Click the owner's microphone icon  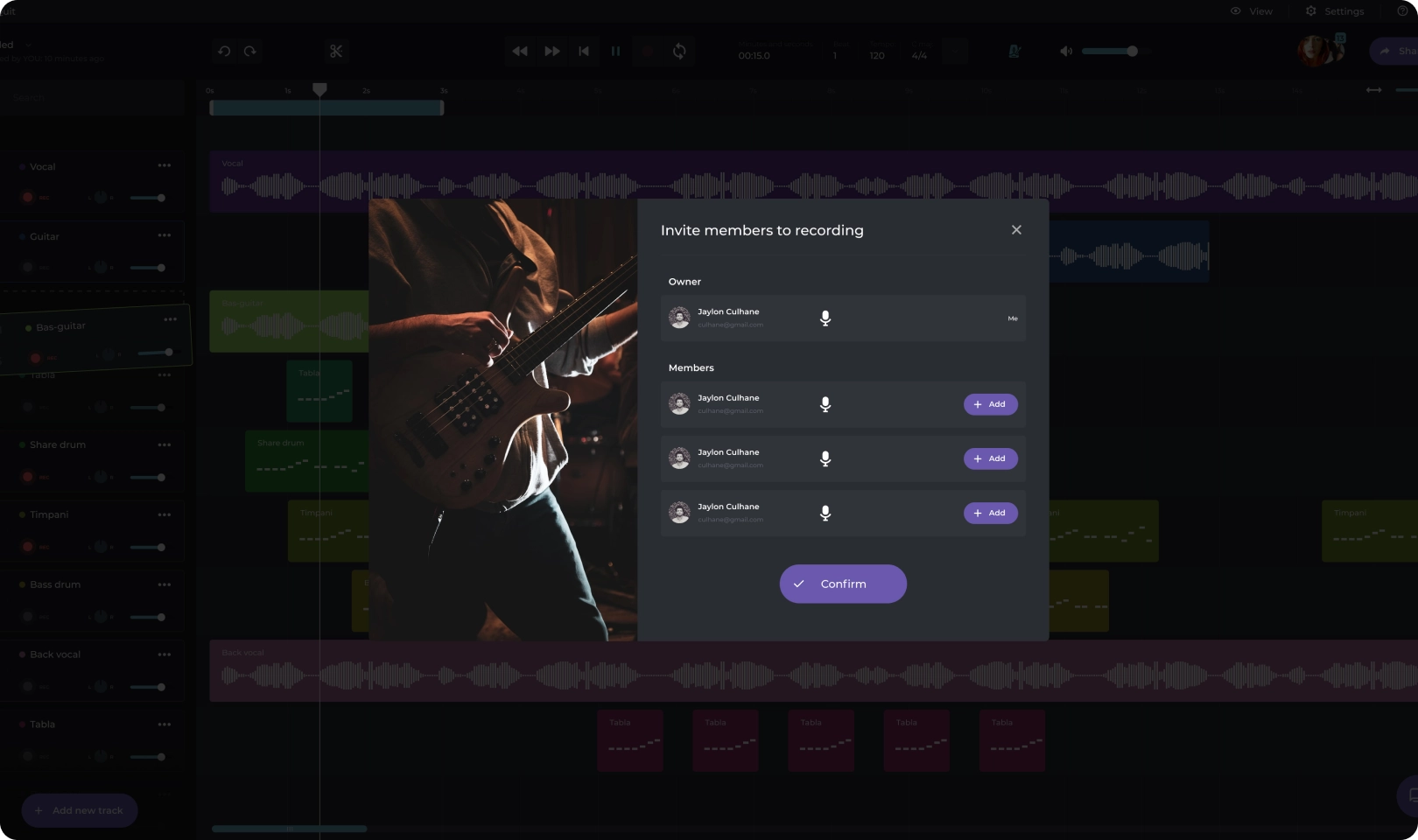click(825, 318)
